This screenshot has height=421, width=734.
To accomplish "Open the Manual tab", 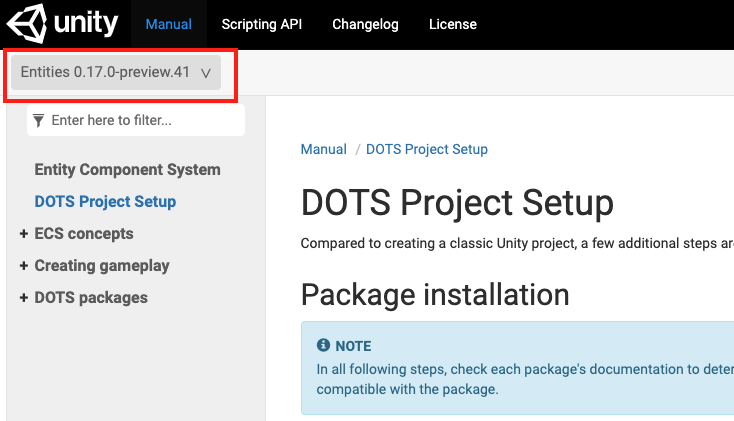I will (169, 24).
